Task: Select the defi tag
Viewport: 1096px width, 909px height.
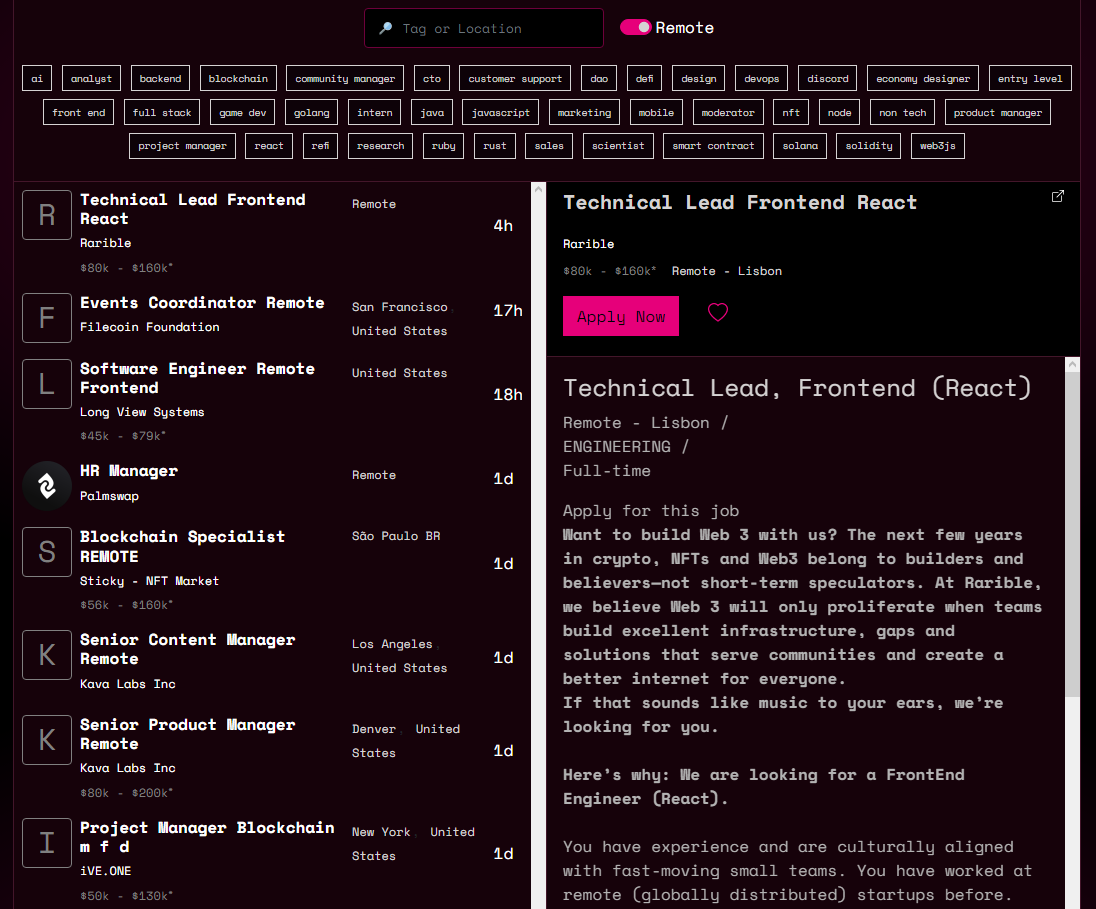Action: (x=644, y=78)
